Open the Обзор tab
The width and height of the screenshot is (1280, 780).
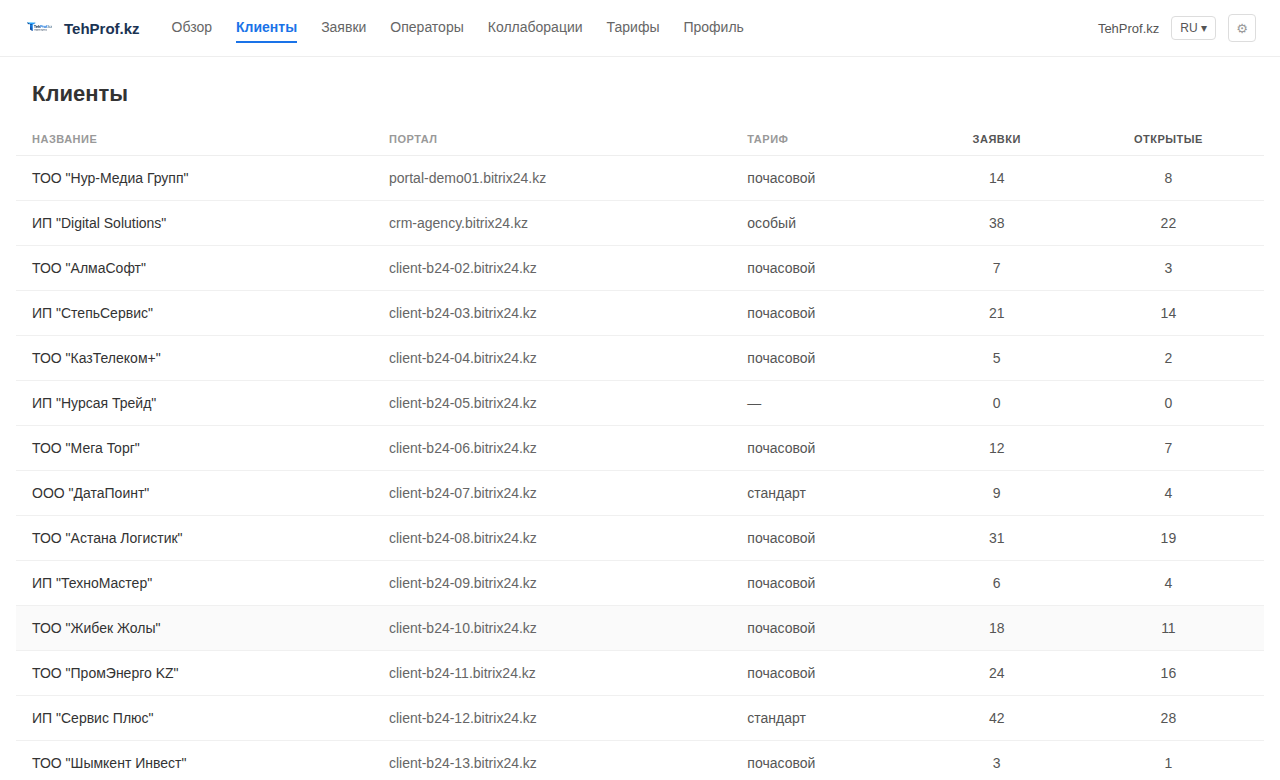(x=191, y=28)
